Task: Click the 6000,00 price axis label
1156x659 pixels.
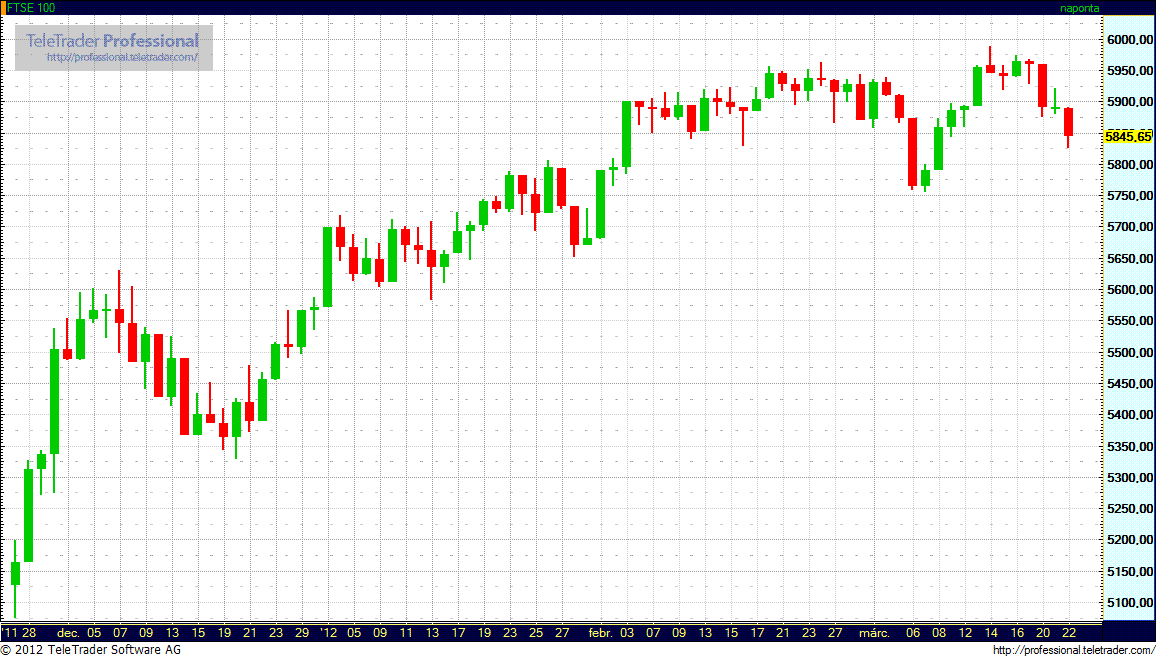Action: [x=1128, y=39]
